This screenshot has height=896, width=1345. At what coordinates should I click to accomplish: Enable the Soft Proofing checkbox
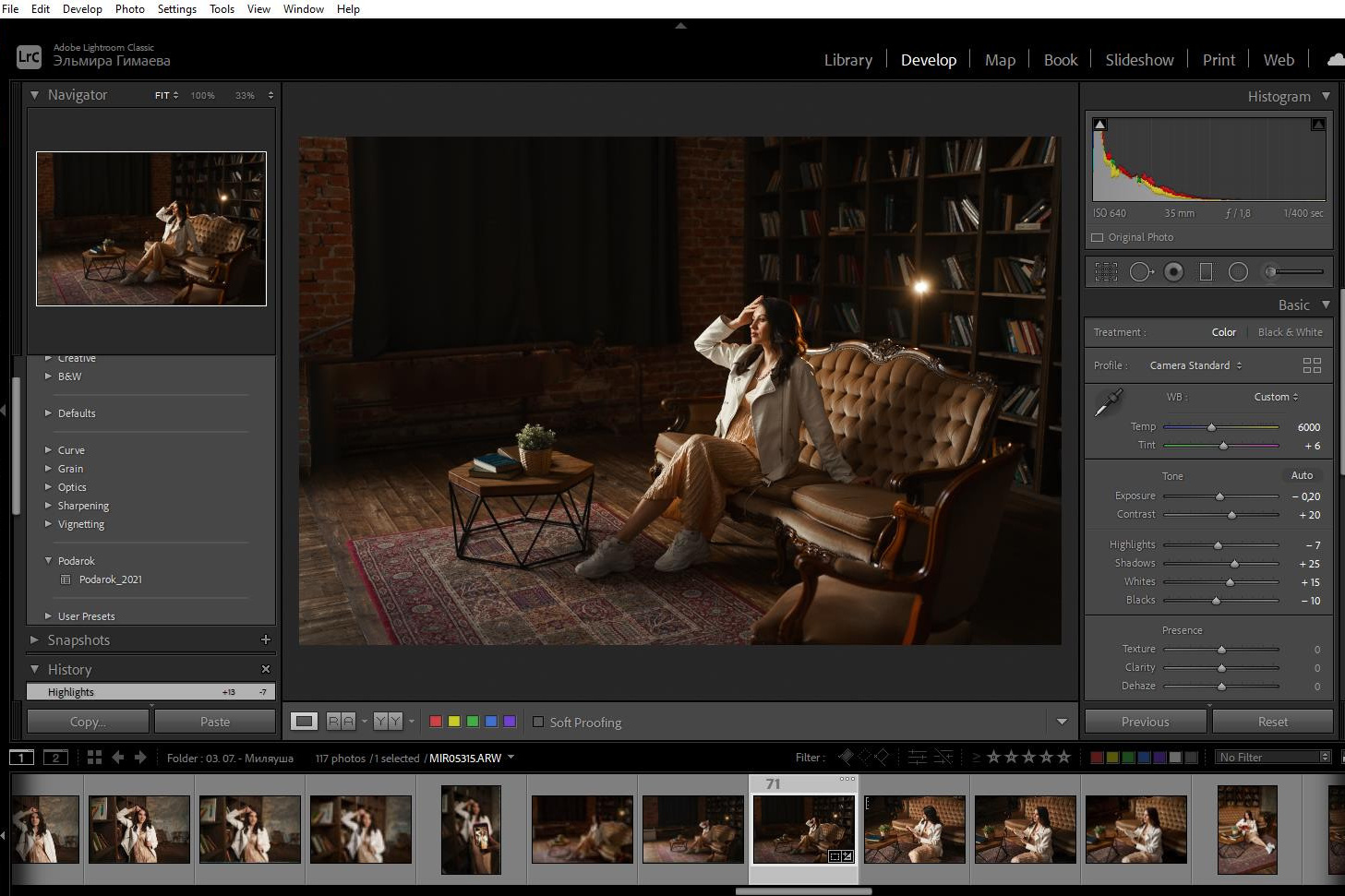(x=538, y=722)
